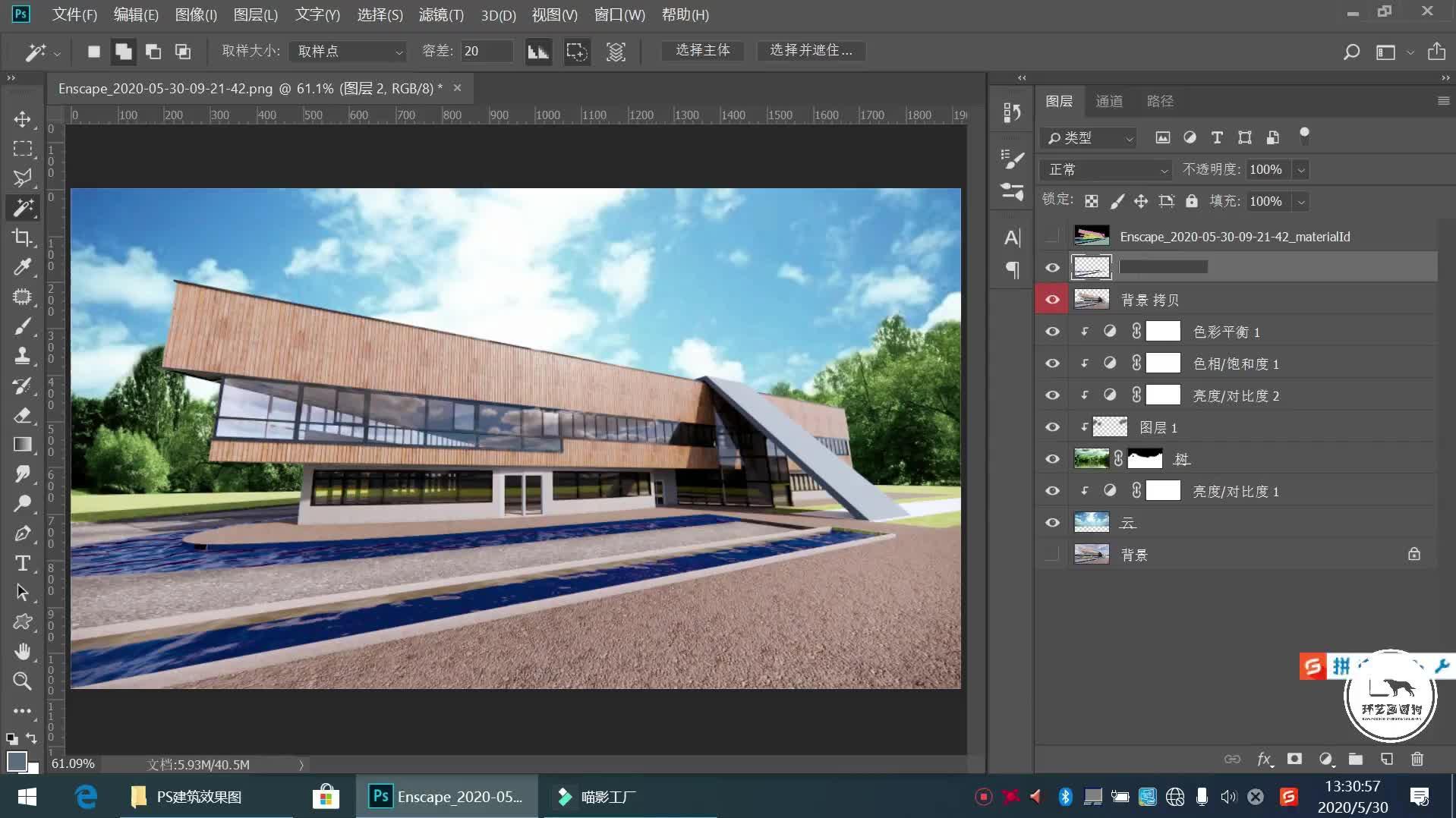The image size is (1456, 818).
Task: Open the 滤镜(T) menu
Action: (441, 14)
